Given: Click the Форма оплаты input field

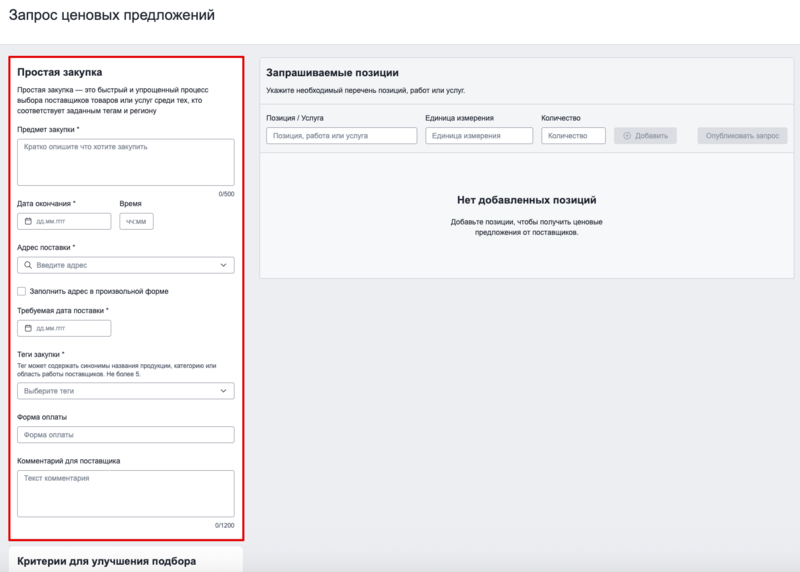Looking at the screenshot, I should coord(125,435).
